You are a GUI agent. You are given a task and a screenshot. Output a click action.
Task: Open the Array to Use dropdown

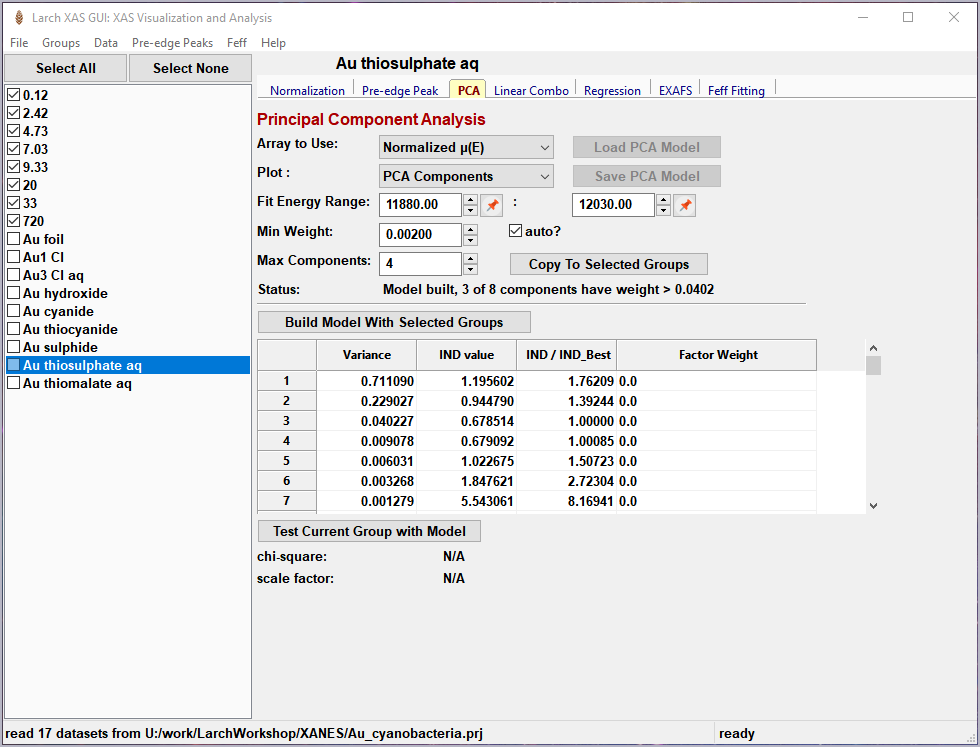[466, 147]
